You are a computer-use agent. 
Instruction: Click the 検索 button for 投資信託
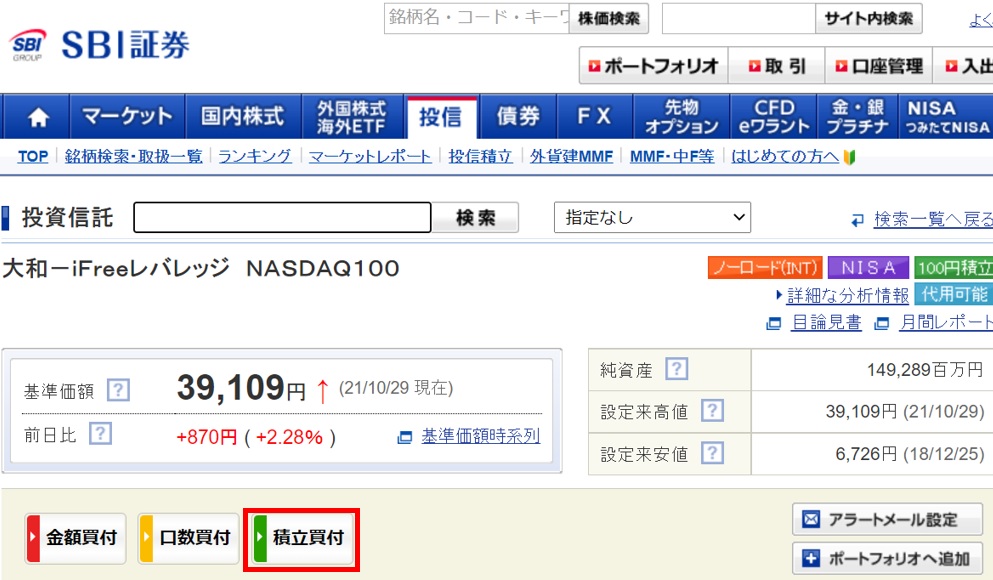[x=475, y=217]
